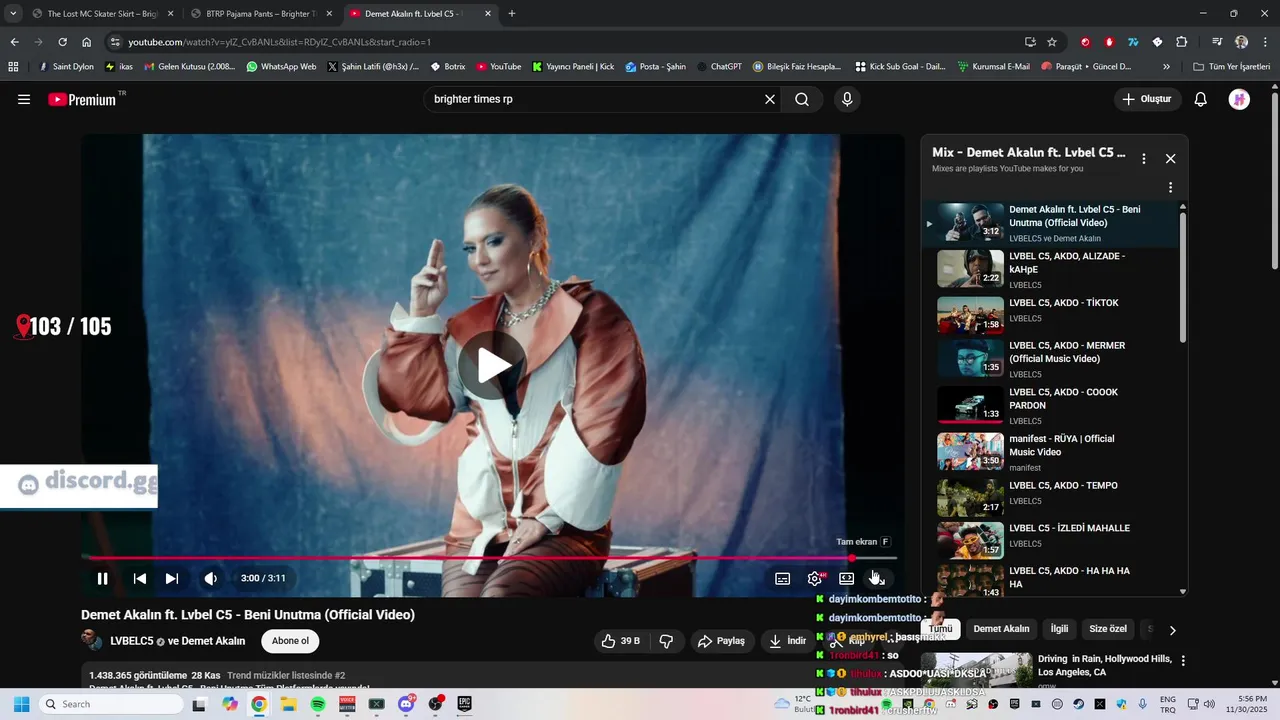This screenshot has height=720, width=1280.
Task: Dislike the video thumbs-down
Action: [x=666, y=641]
